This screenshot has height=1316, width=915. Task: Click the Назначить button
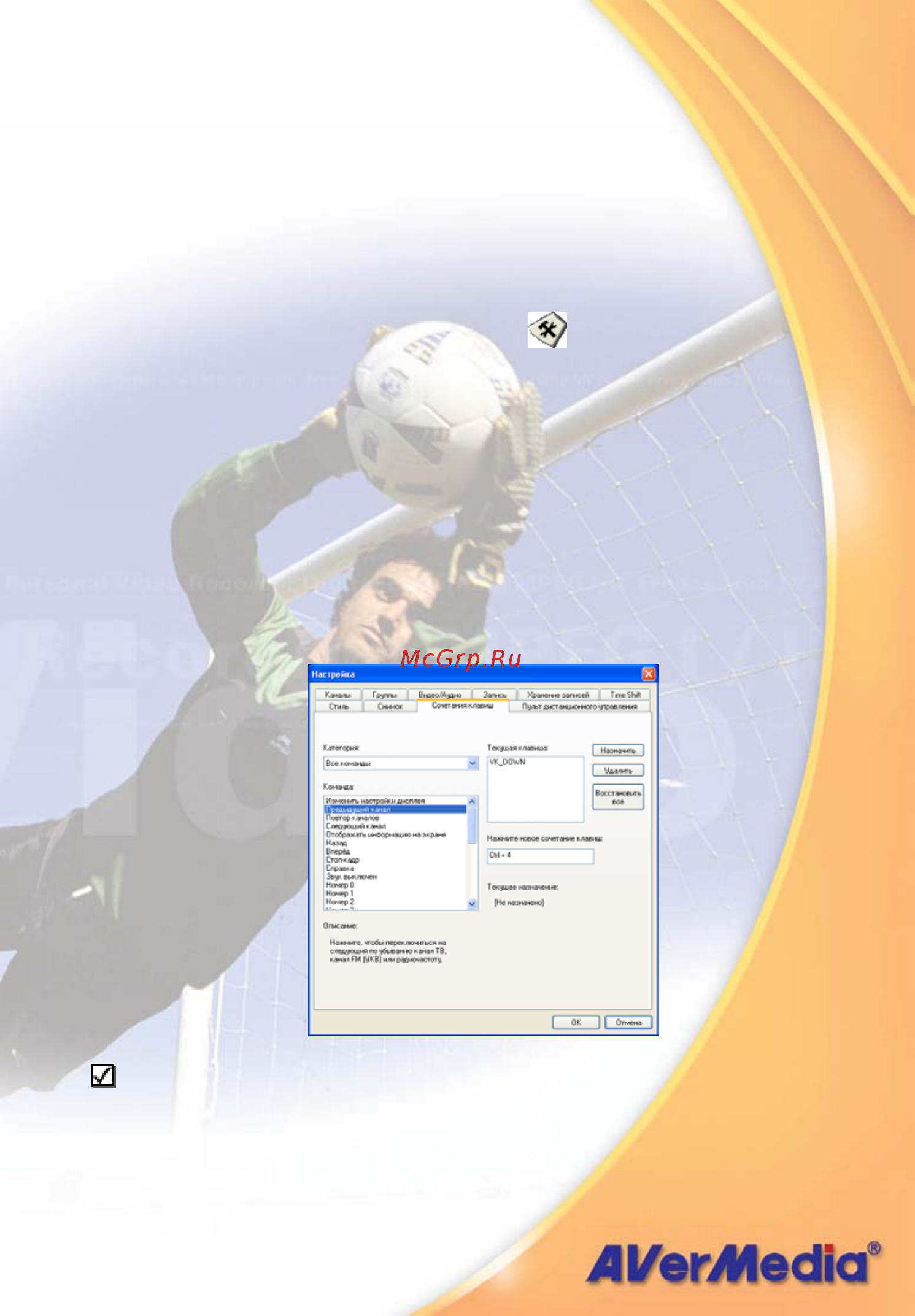pos(618,750)
